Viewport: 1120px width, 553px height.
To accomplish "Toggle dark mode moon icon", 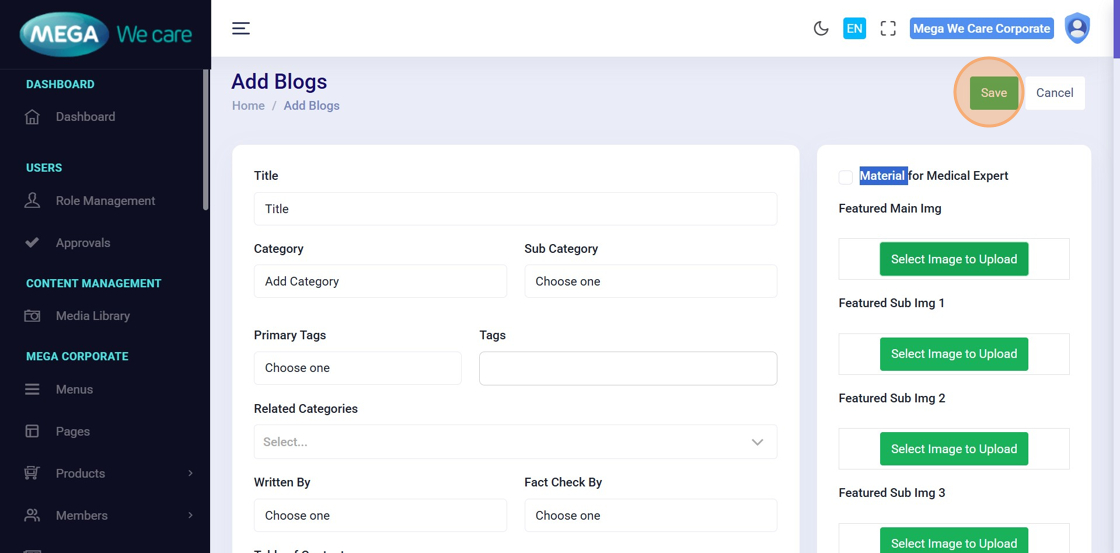I will pos(821,29).
